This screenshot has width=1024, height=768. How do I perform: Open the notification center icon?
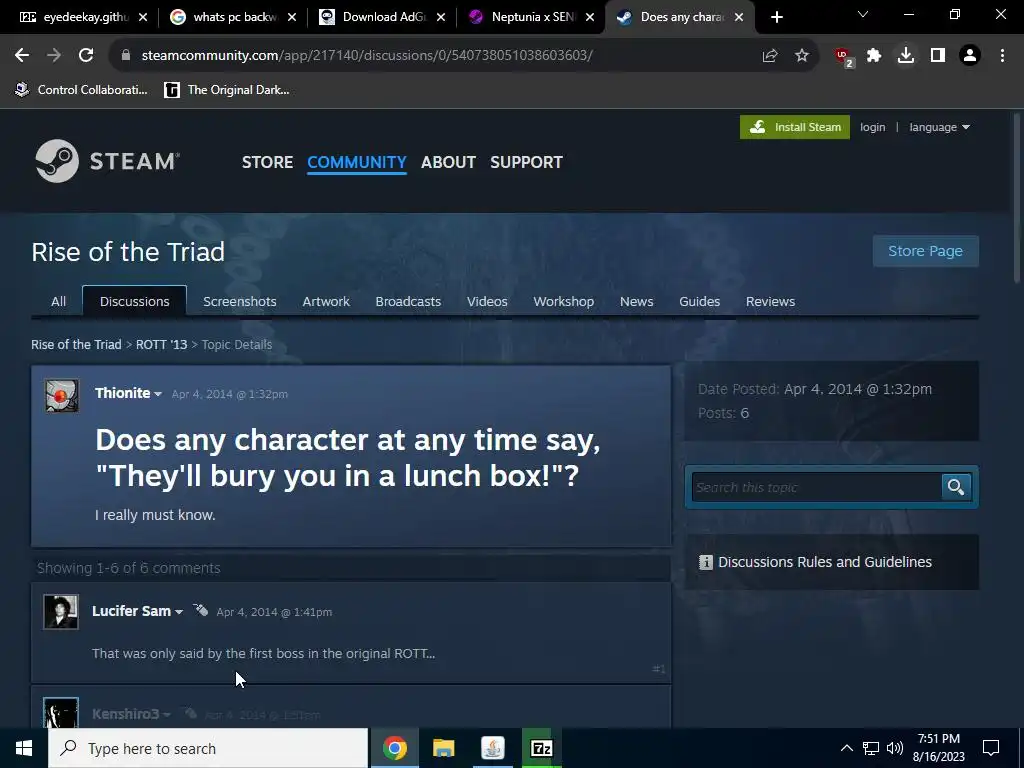click(991, 748)
